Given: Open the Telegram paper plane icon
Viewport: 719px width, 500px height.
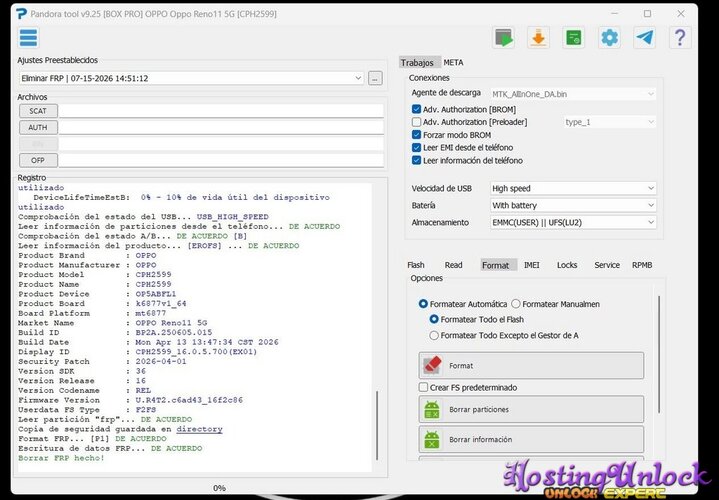Looking at the screenshot, I should (644, 38).
